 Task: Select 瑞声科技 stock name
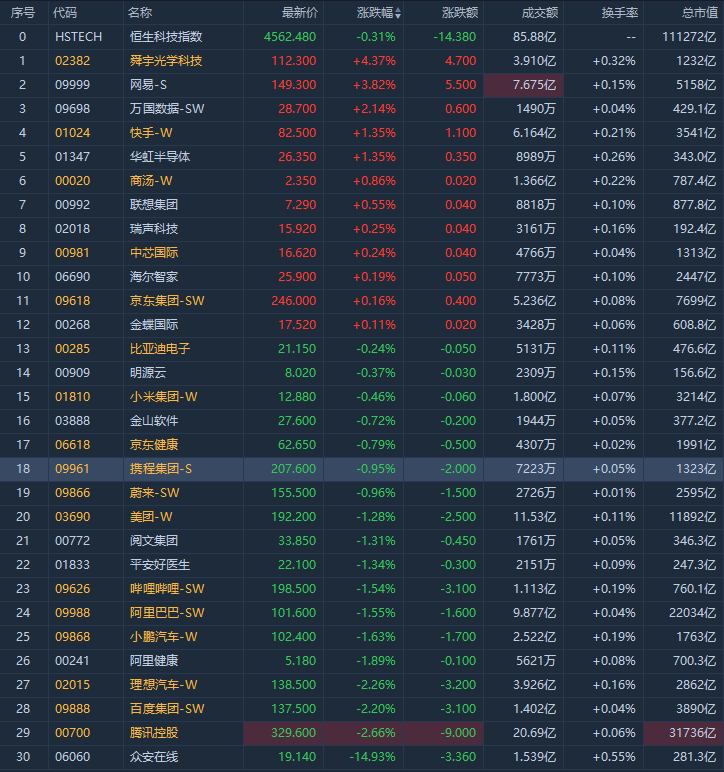(x=154, y=229)
